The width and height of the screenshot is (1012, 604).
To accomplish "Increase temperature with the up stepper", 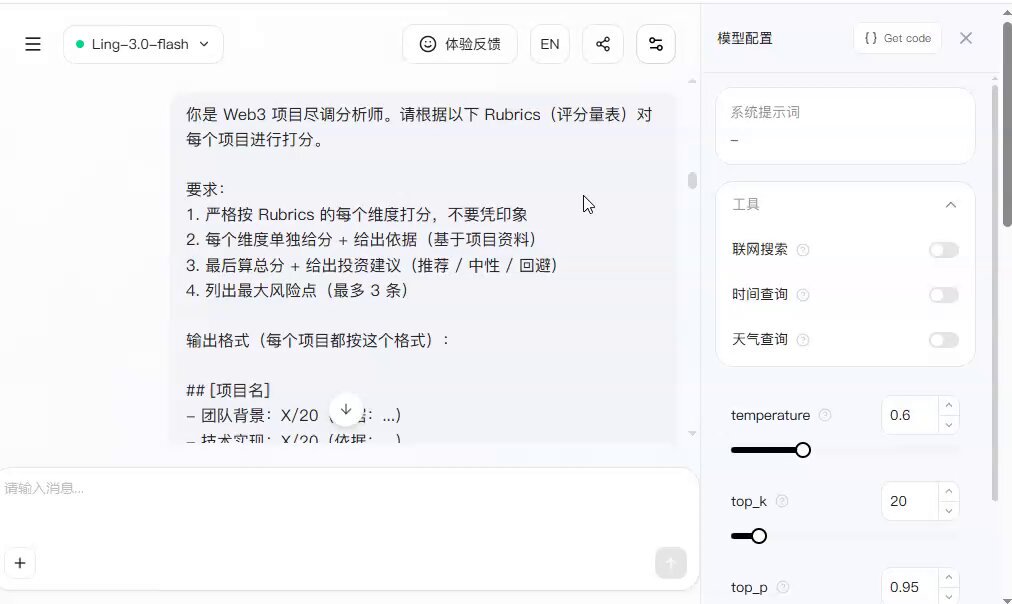I will coord(949,405).
